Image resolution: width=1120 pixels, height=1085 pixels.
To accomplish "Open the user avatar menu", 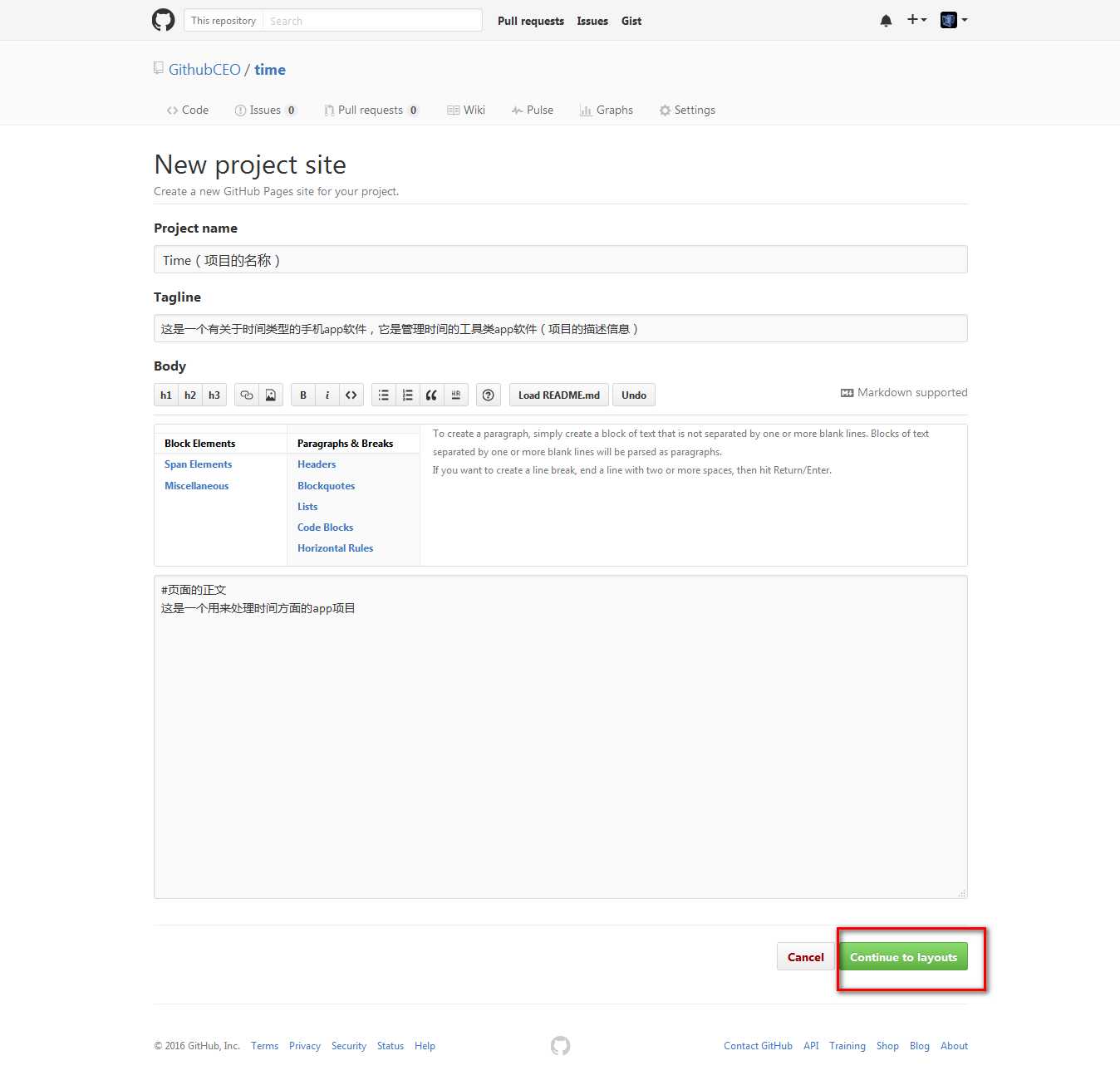I will tap(954, 20).
